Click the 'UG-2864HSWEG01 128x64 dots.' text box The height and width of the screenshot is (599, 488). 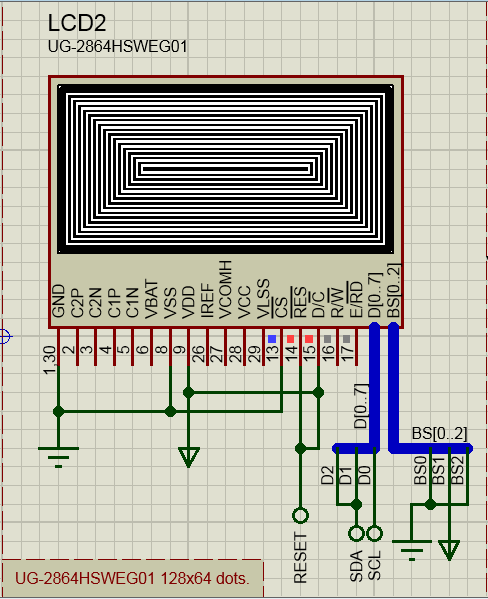(x=132, y=578)
